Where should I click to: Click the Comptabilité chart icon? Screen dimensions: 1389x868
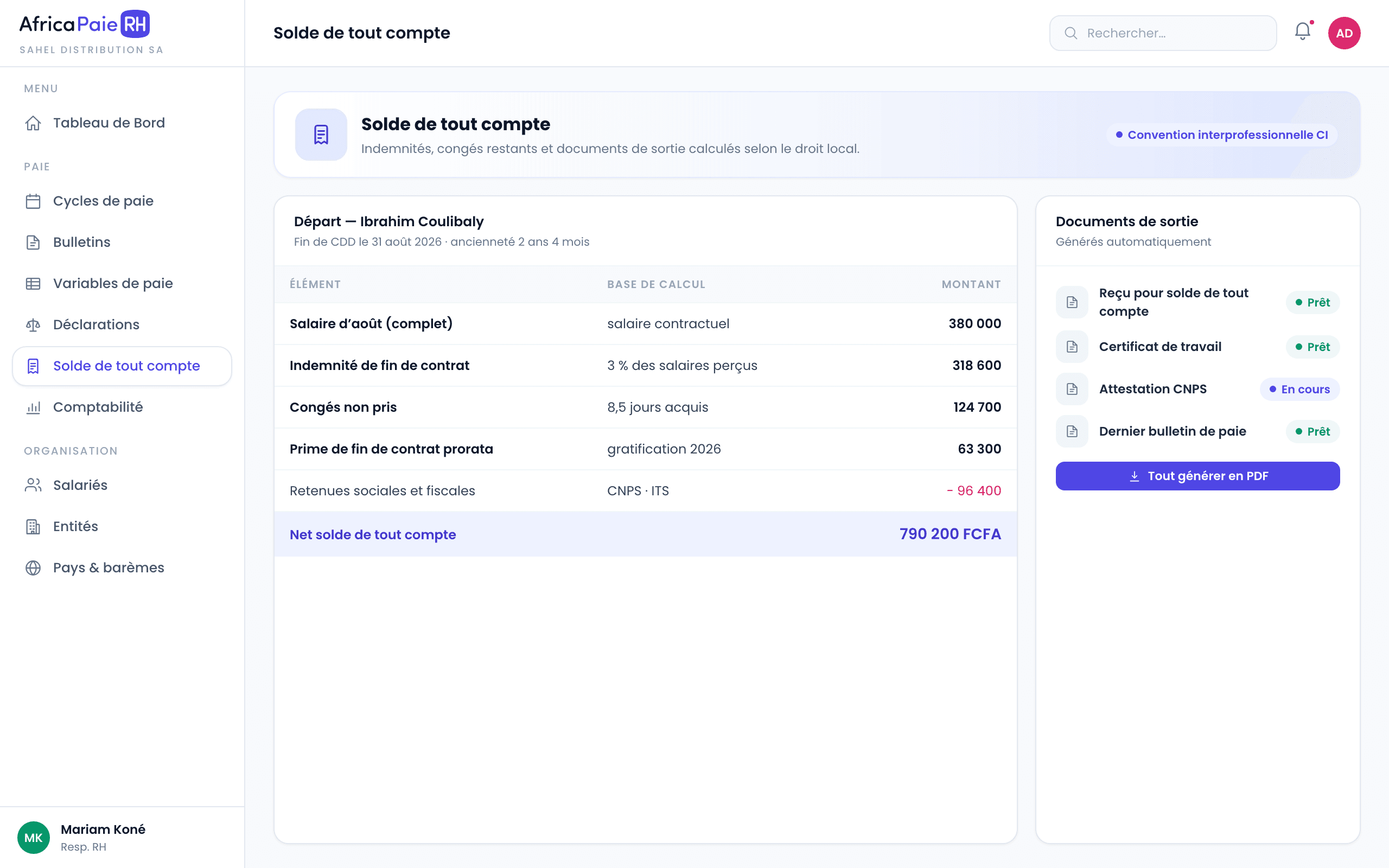point(33,407)
